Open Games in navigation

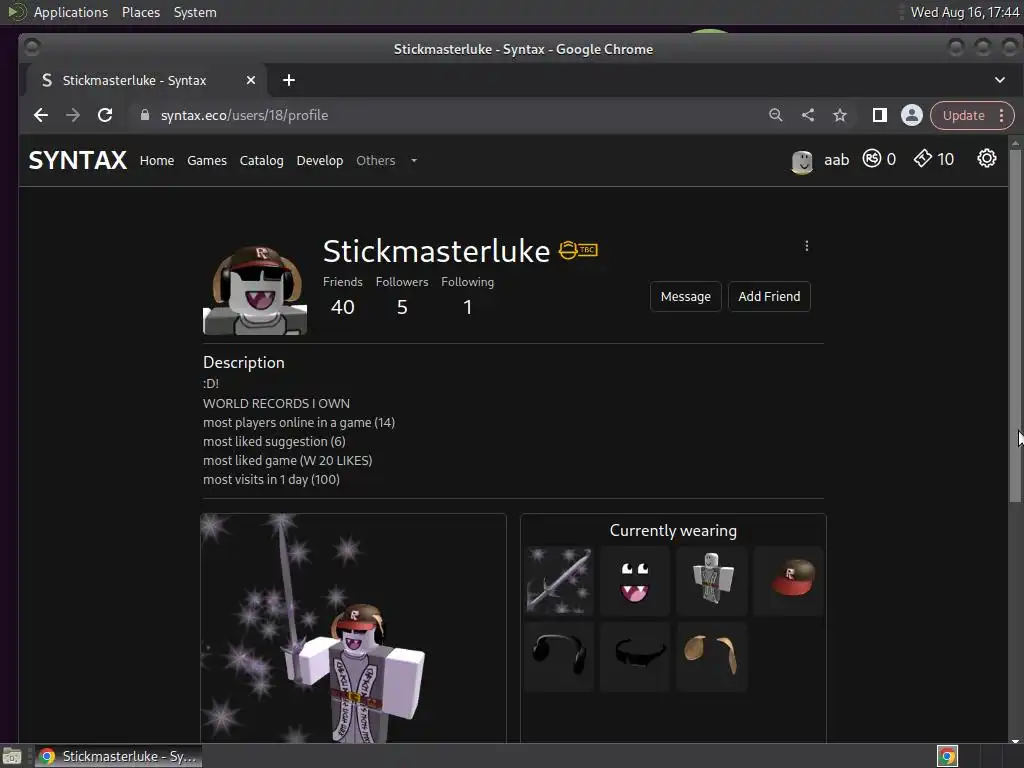click(207, 161)
